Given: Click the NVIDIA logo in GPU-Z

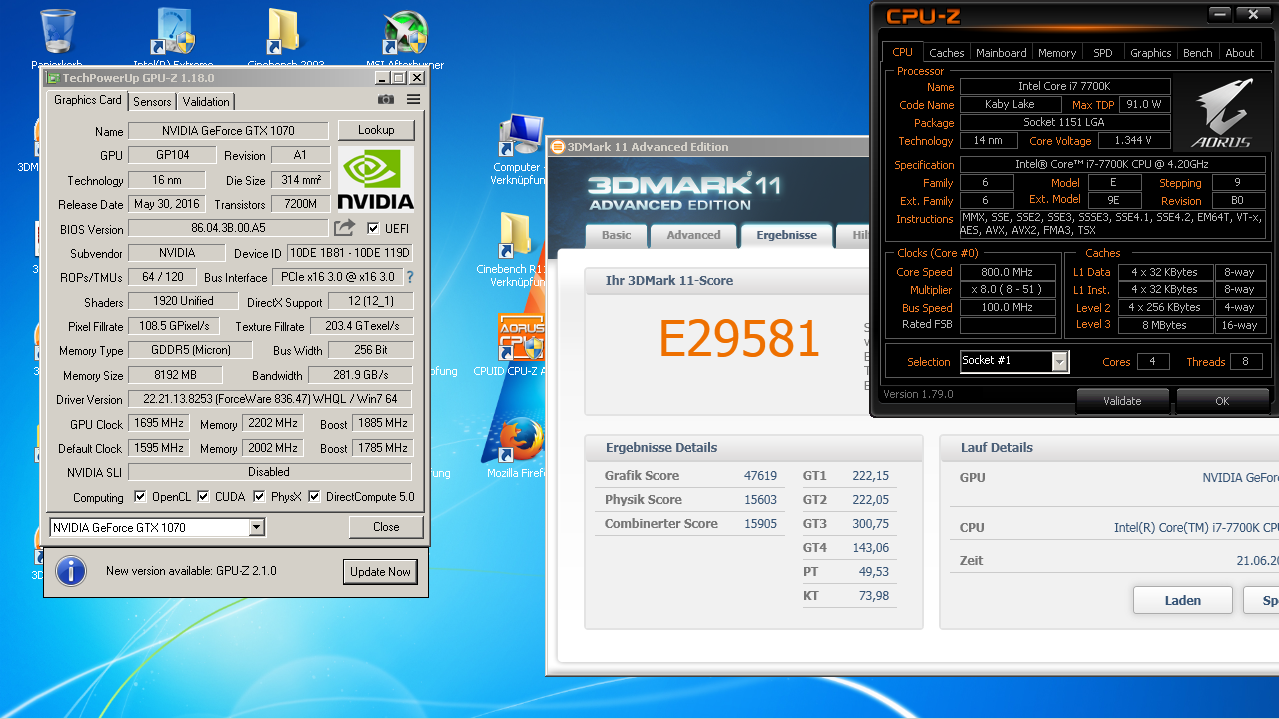Looking at the screenshot, I should pyautogui.click(x=376, y=179).
